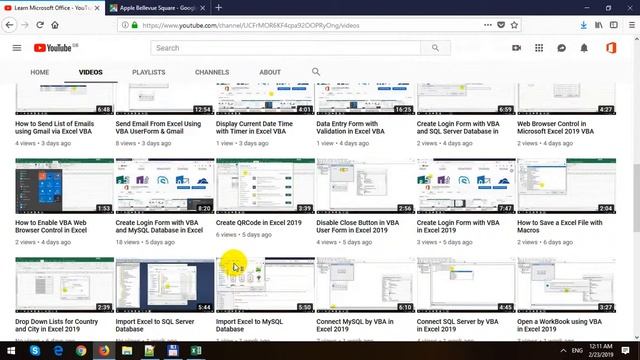Open 'Send Email From Excel Using VBA UserForm' link
The image size is (640, 360).
point(158,127)
